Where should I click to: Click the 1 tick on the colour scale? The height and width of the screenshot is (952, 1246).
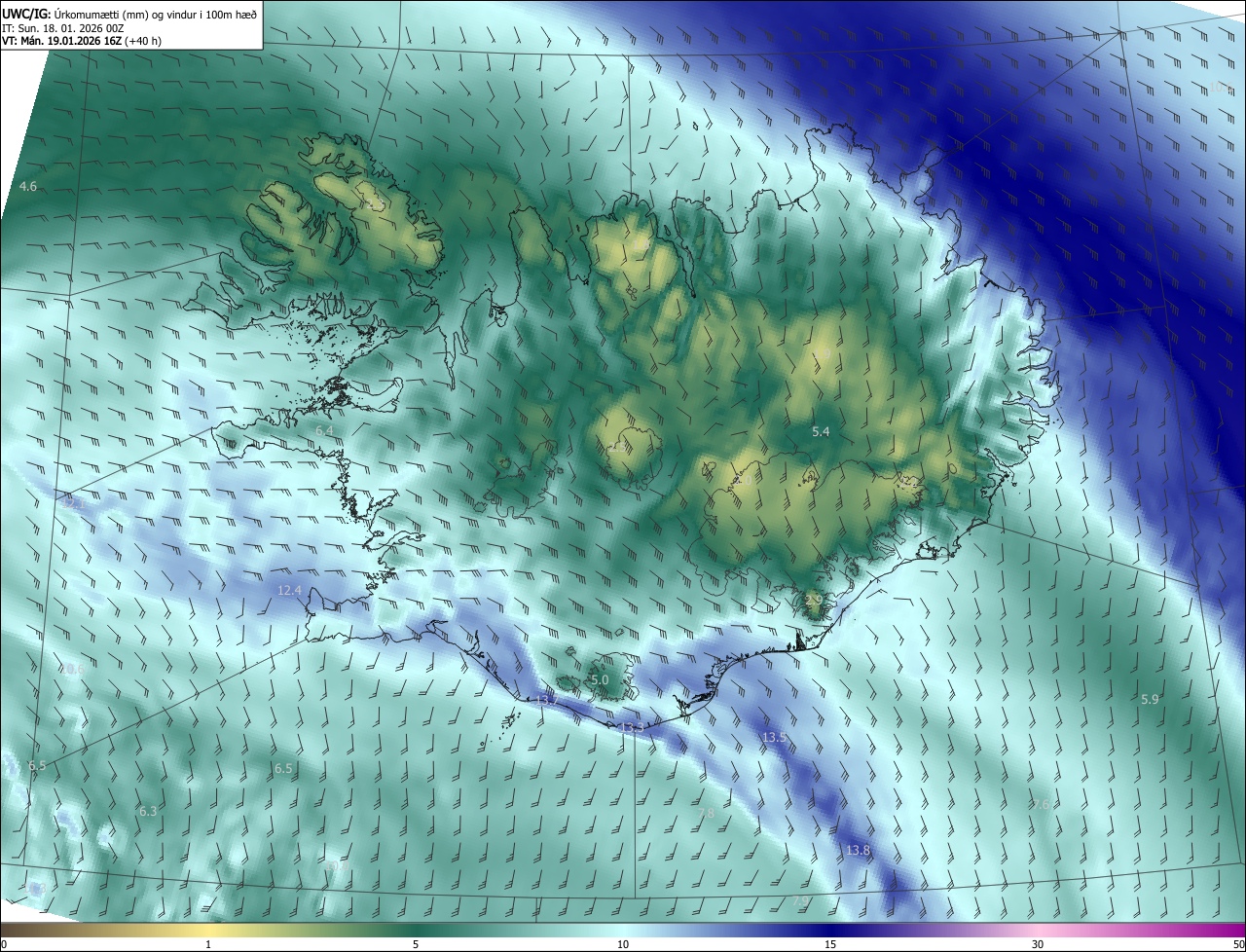tap(208, 944)
